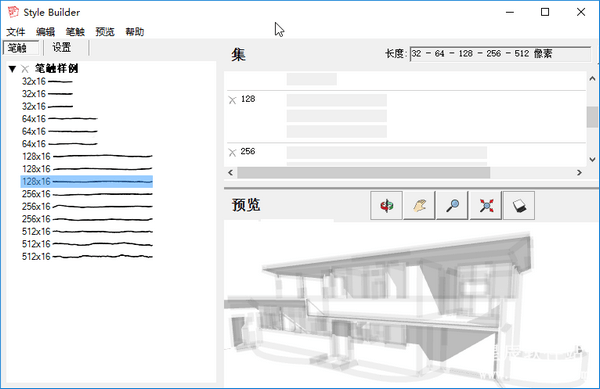Open the 文件 menu
Viewport: 600px width, 389px height.
(x=16, y=32)
